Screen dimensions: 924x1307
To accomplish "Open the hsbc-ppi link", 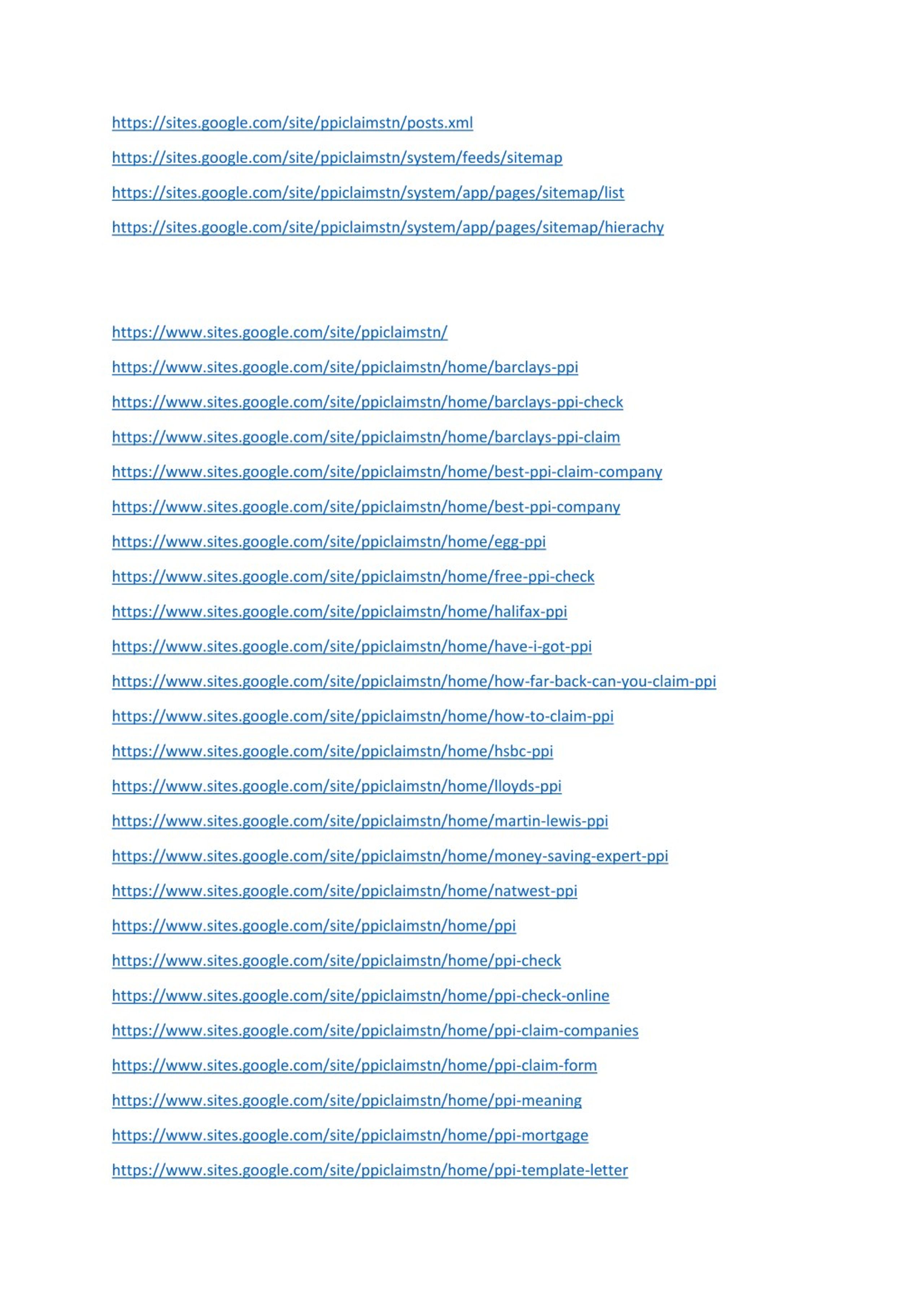I will 332,751.
